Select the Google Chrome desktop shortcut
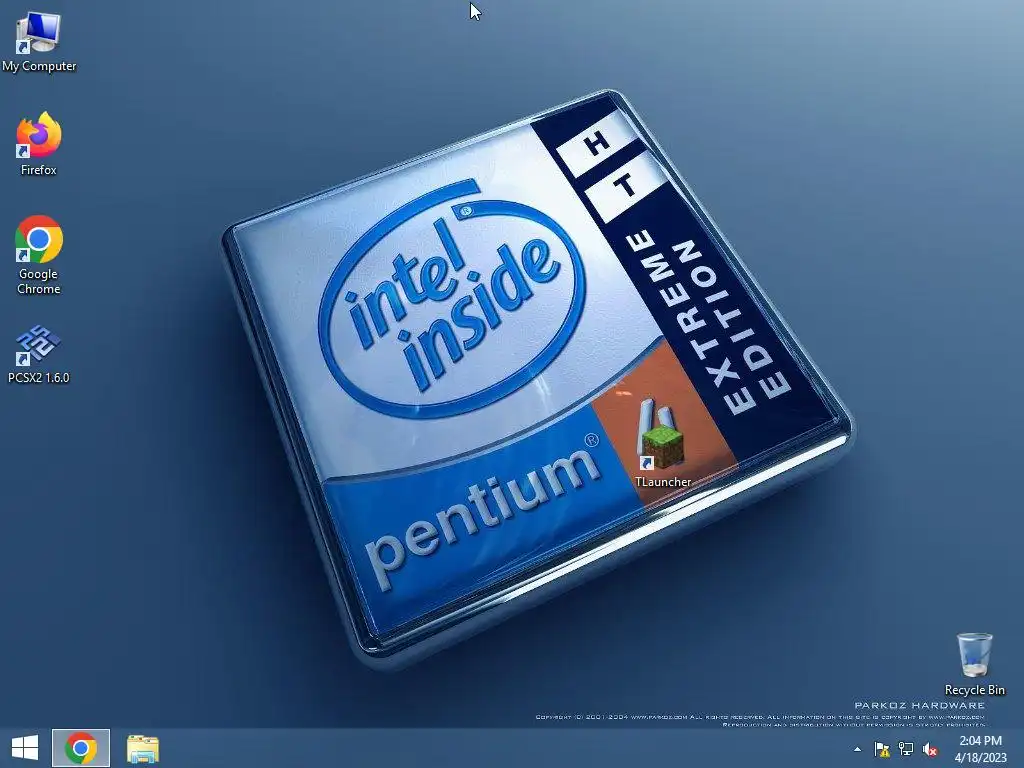Screen dimensions: 1024x768 click(x=39, y=254)
